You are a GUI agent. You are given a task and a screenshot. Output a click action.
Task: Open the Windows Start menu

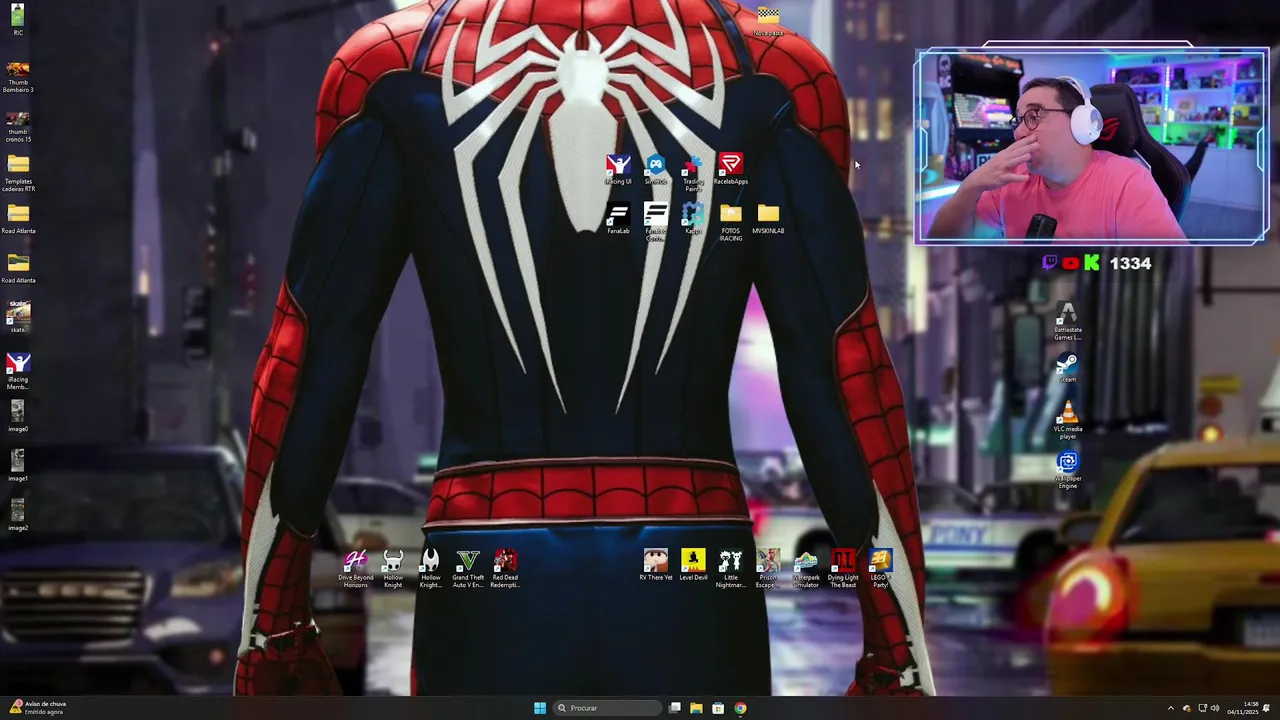tap(540, 708)
